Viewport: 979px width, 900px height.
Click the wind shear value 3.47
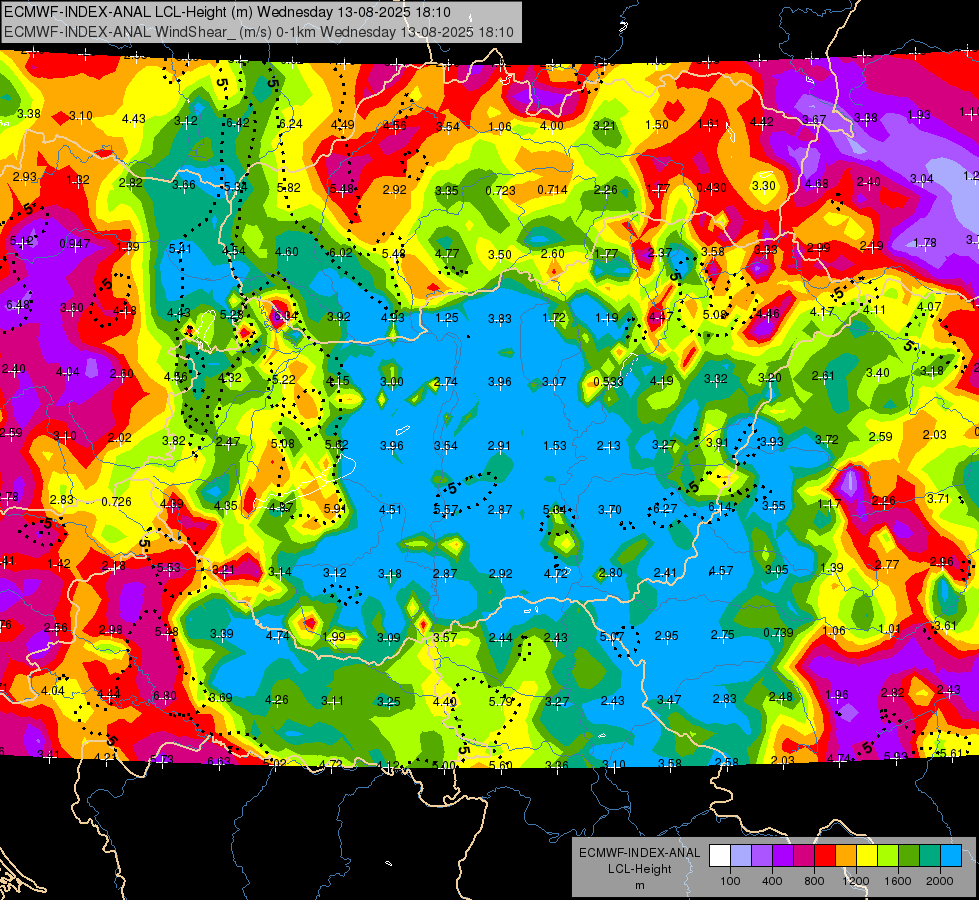(x=668, y=700)
